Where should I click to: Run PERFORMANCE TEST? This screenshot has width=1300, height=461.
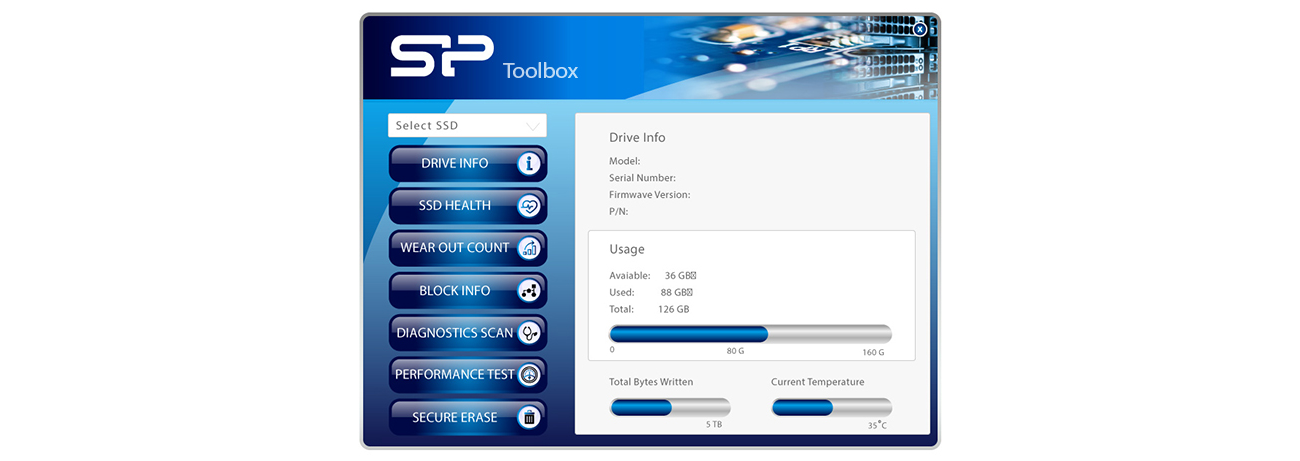[x=467, y=375]
